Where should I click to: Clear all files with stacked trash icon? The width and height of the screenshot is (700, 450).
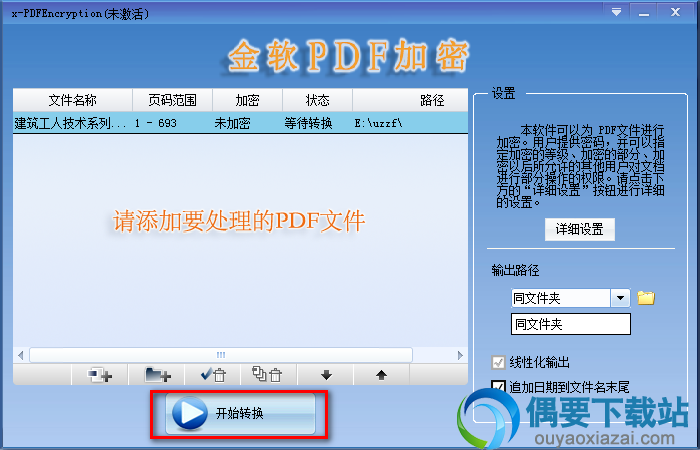coord(269,375)
